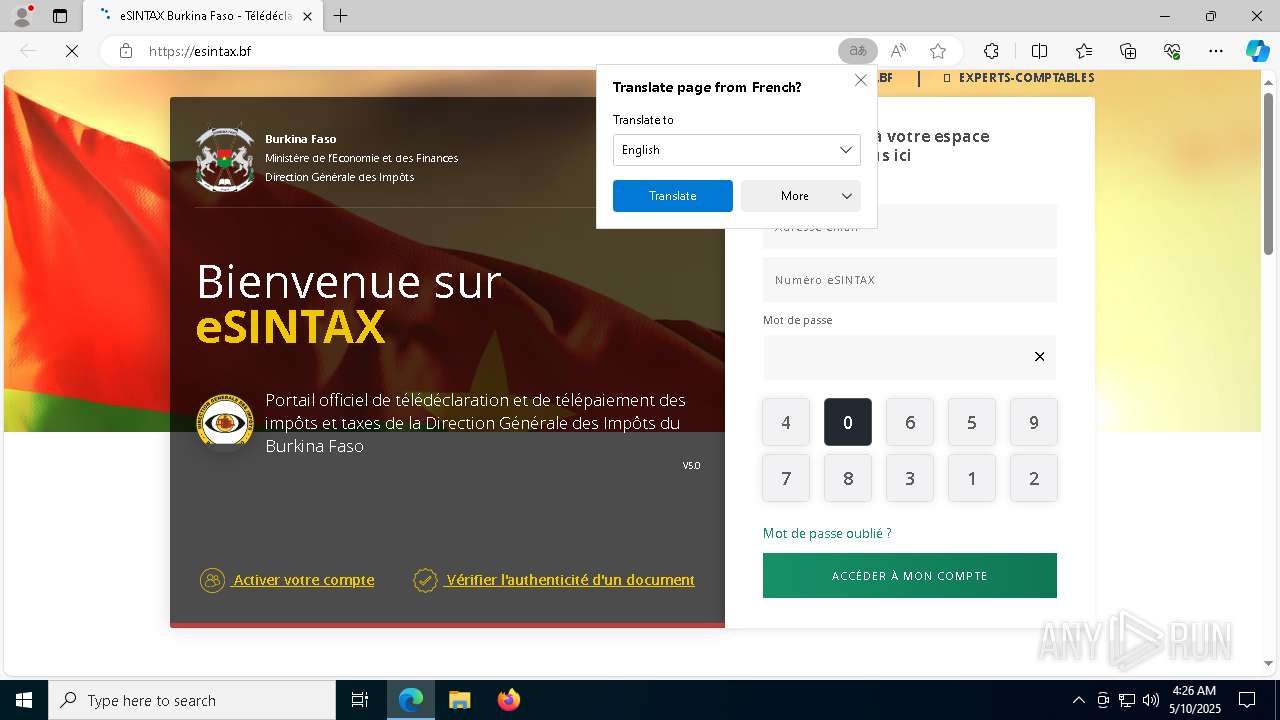Click the blue Translate button

click(x=673, y=196)
